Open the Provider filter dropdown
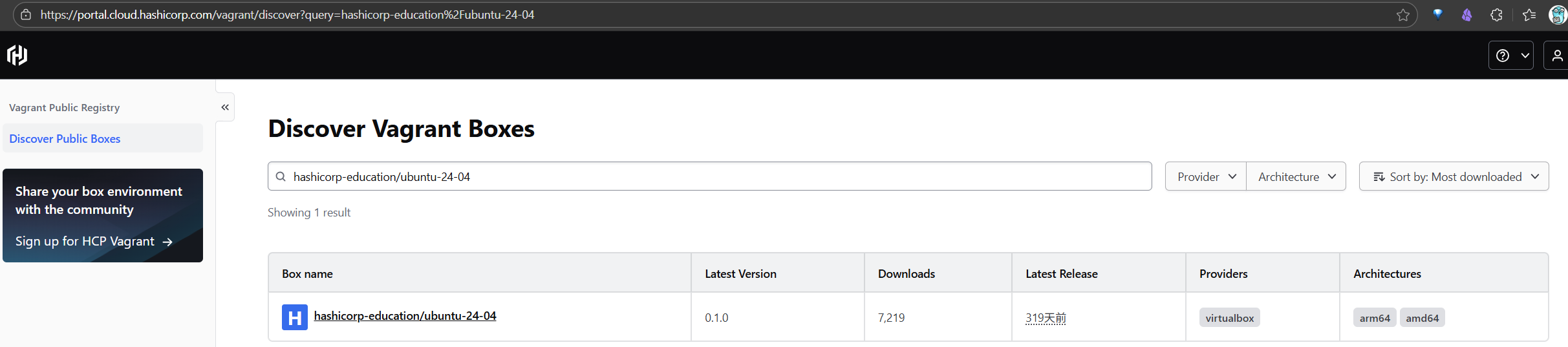The width and height of the screenshot is (1568, 347). pos(1206,176)
